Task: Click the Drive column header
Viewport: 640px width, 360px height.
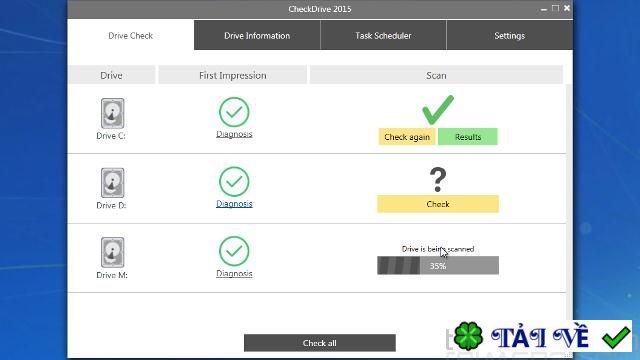Action: (x=111, y=75)
